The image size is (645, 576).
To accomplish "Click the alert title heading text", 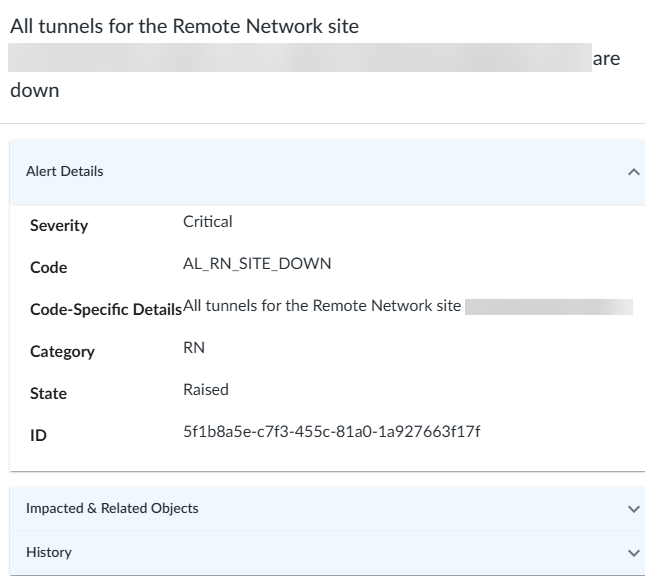I will click(x=184, y=27).
